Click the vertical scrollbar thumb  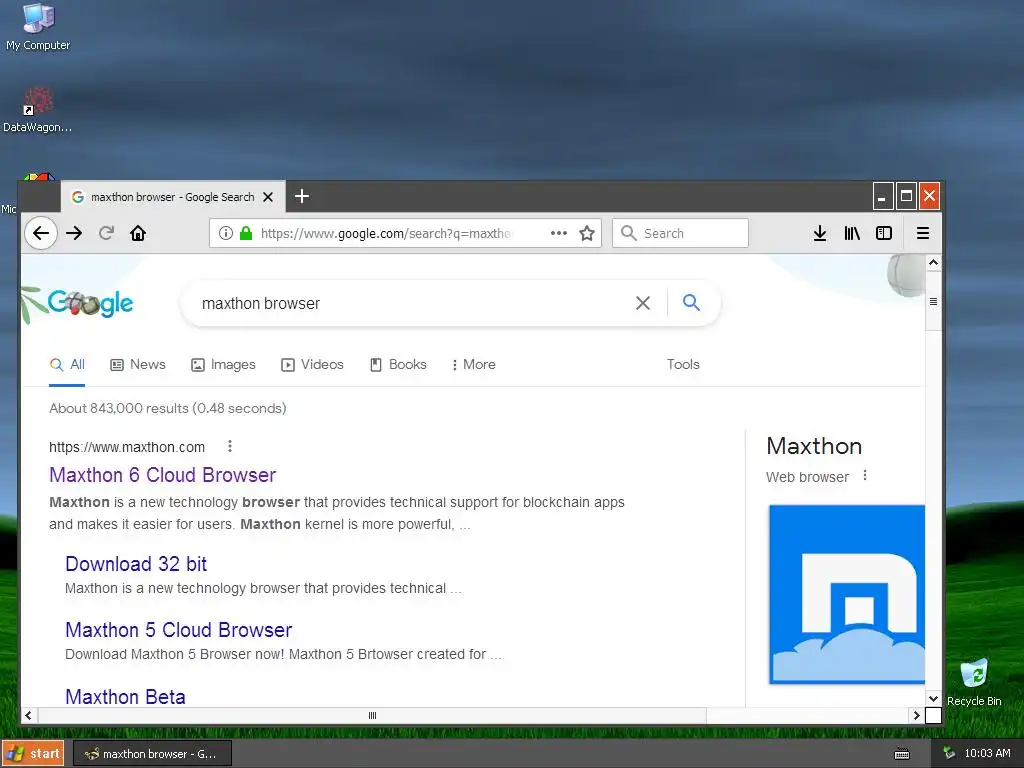click(933, 301)
